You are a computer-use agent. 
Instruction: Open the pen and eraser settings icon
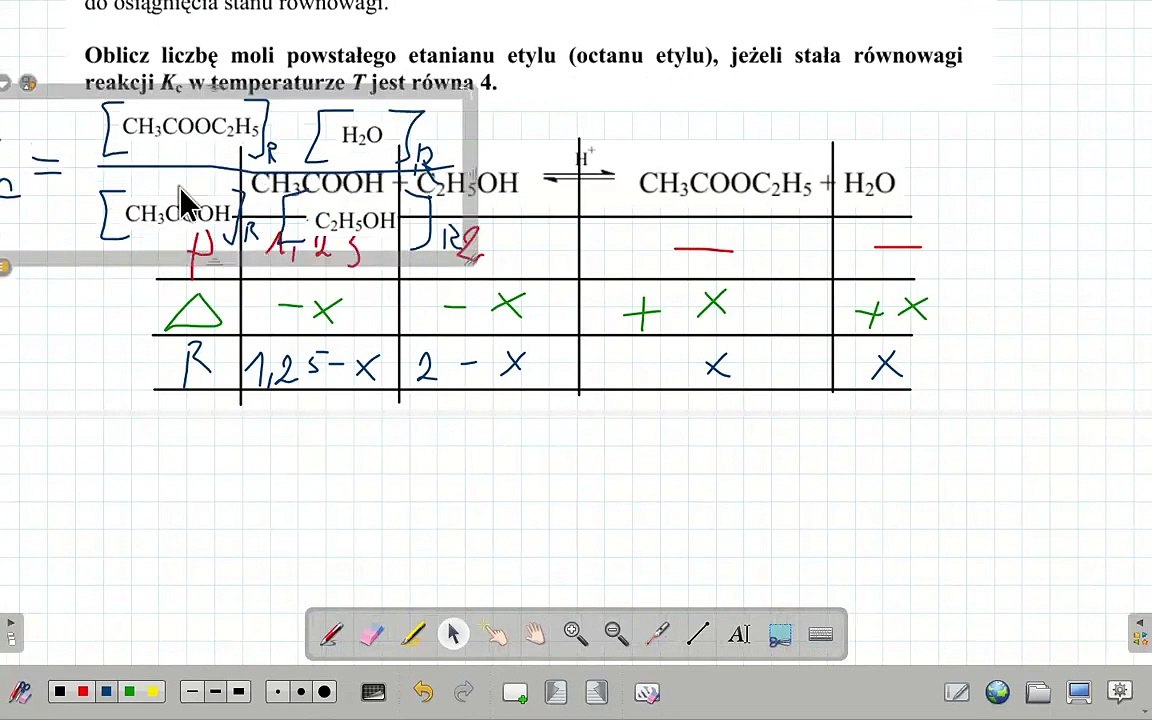pos(20,692)
